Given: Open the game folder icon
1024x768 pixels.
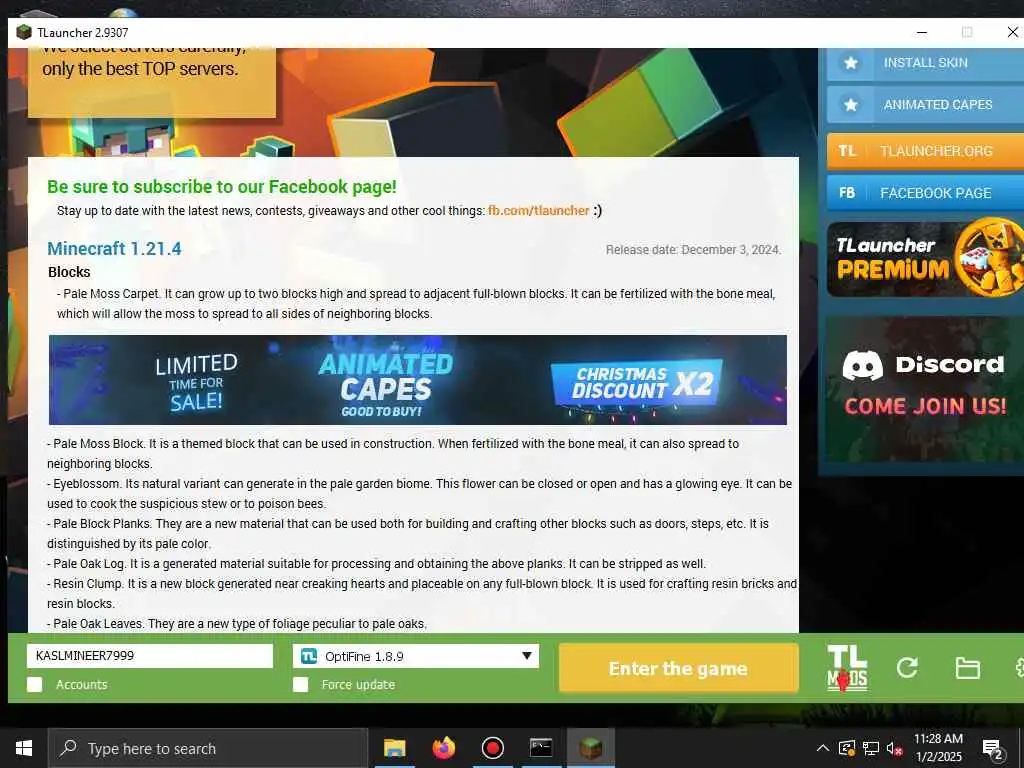Looking at the screenshot, I should [967, 668].
